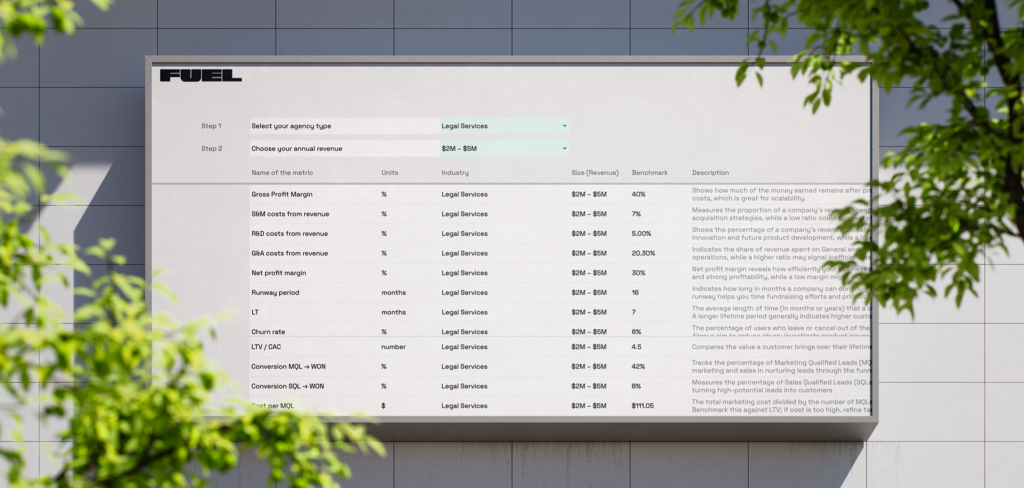
Task: Click the 6% churn rate benchmark
Action: (x=636, y=332)
